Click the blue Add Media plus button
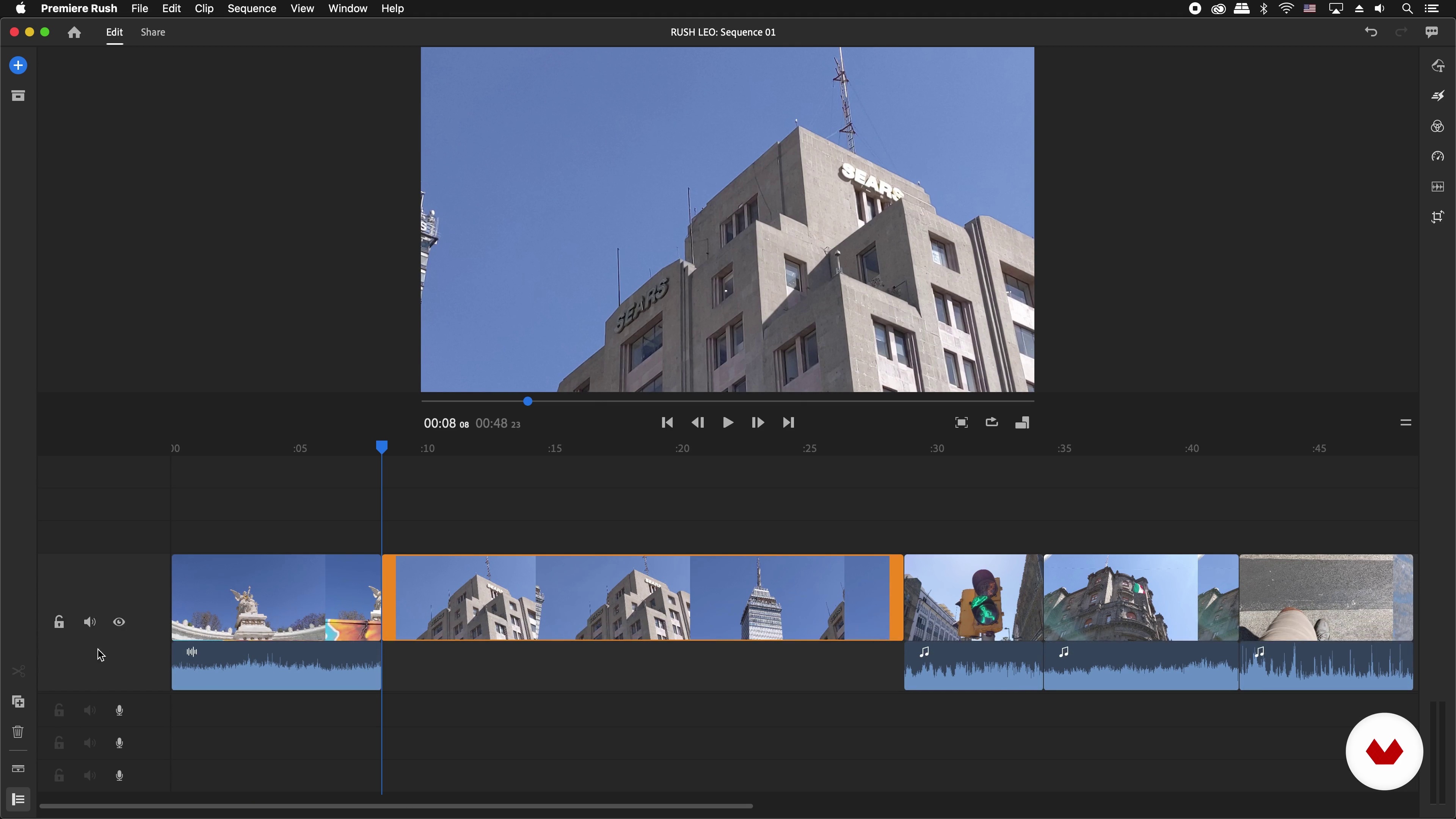 click(18, 66)
